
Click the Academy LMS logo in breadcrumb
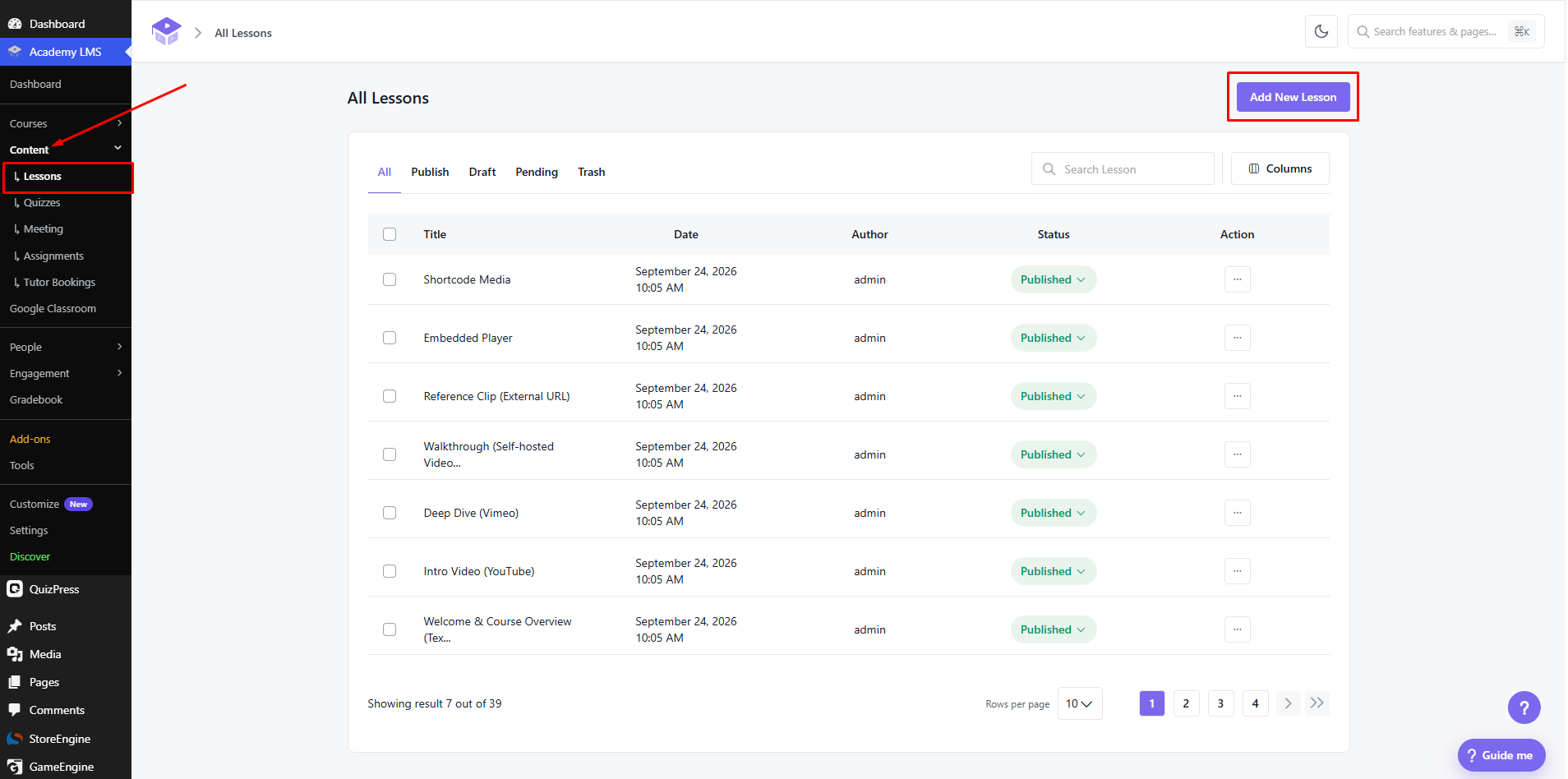point(166,31)
